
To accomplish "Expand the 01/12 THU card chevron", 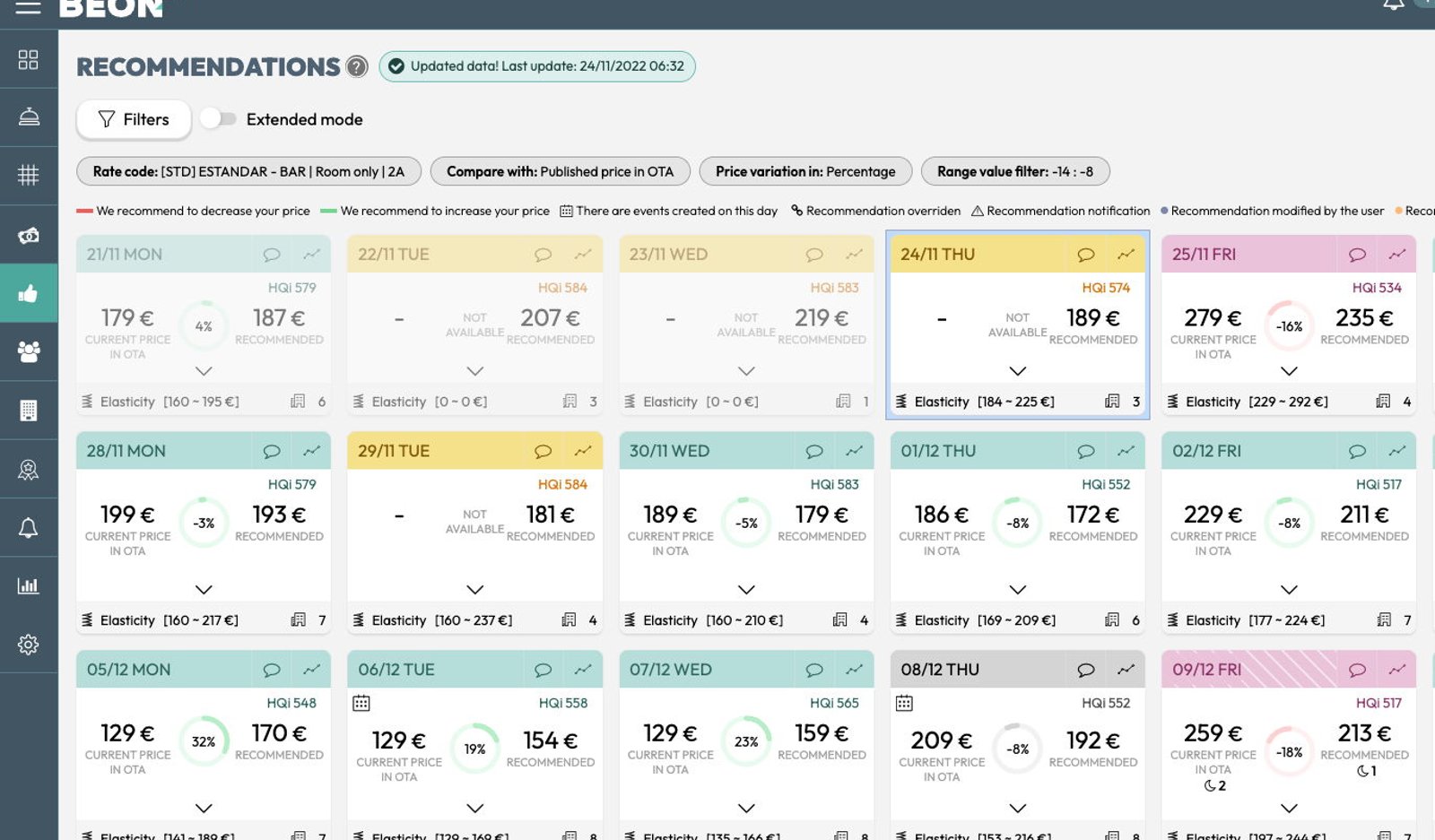I will (x=1017, y=590).
